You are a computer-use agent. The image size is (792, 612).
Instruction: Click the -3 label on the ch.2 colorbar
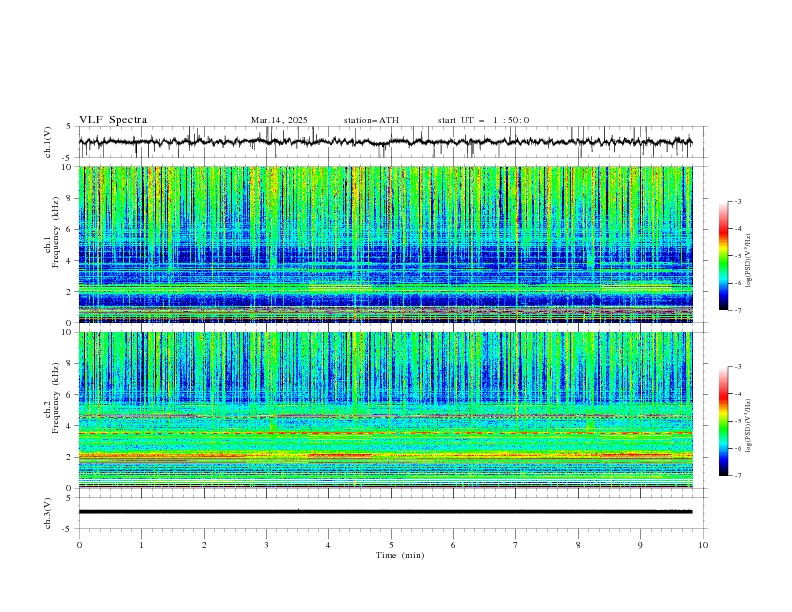point(737,367)
